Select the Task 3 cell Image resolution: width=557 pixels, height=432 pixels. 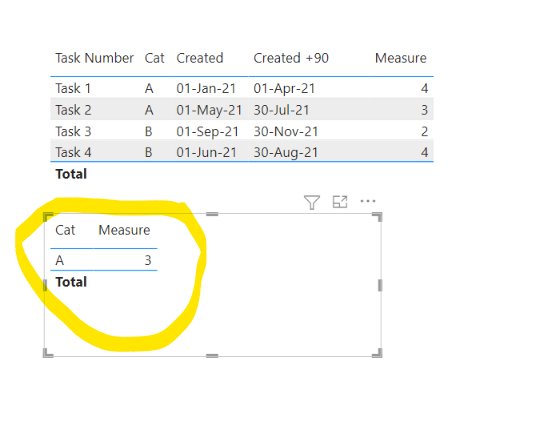coord(73,131)
